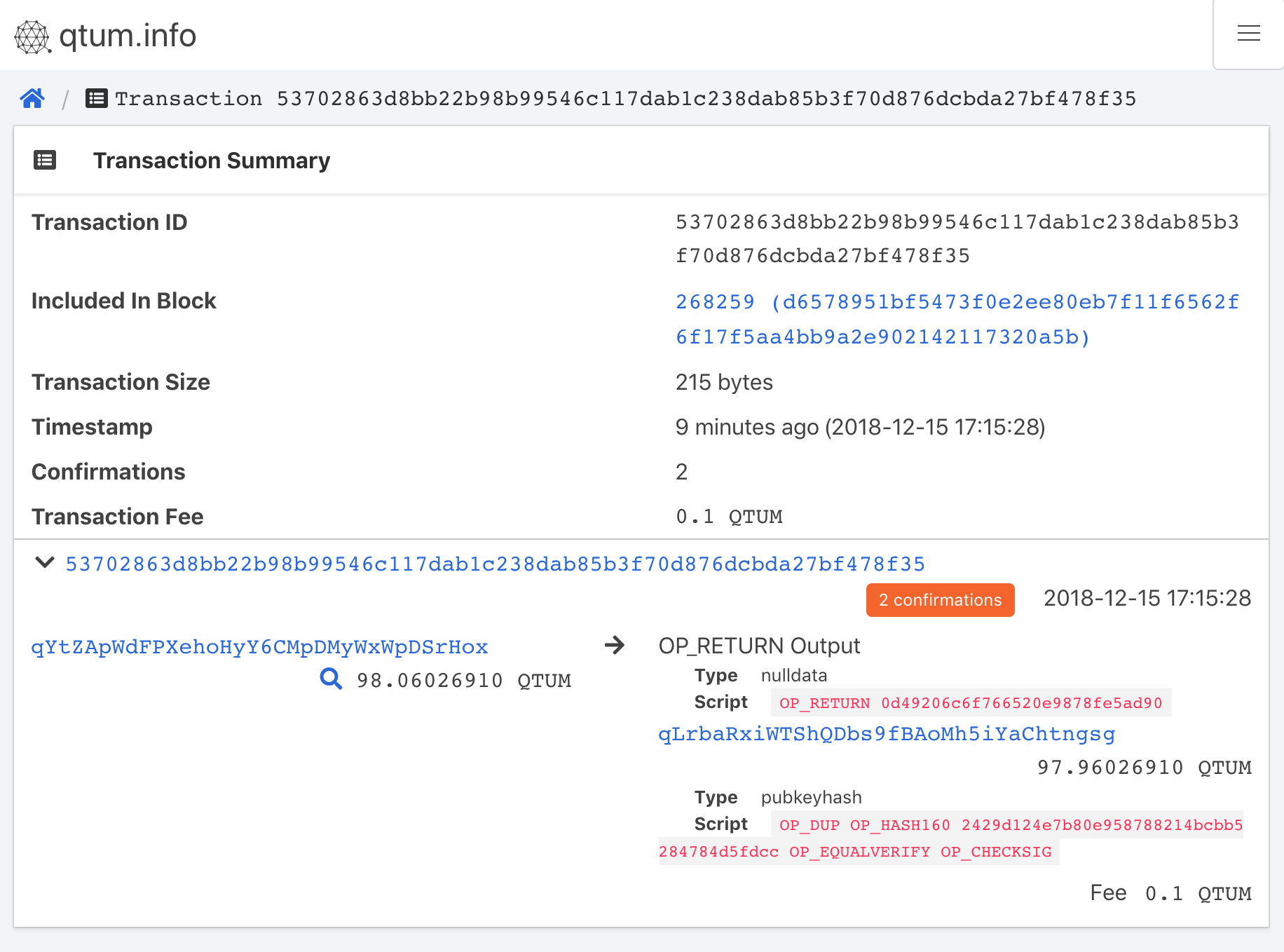
Task: Click the 97.96026910 QTUM output amount
Action: (1144, 768)
